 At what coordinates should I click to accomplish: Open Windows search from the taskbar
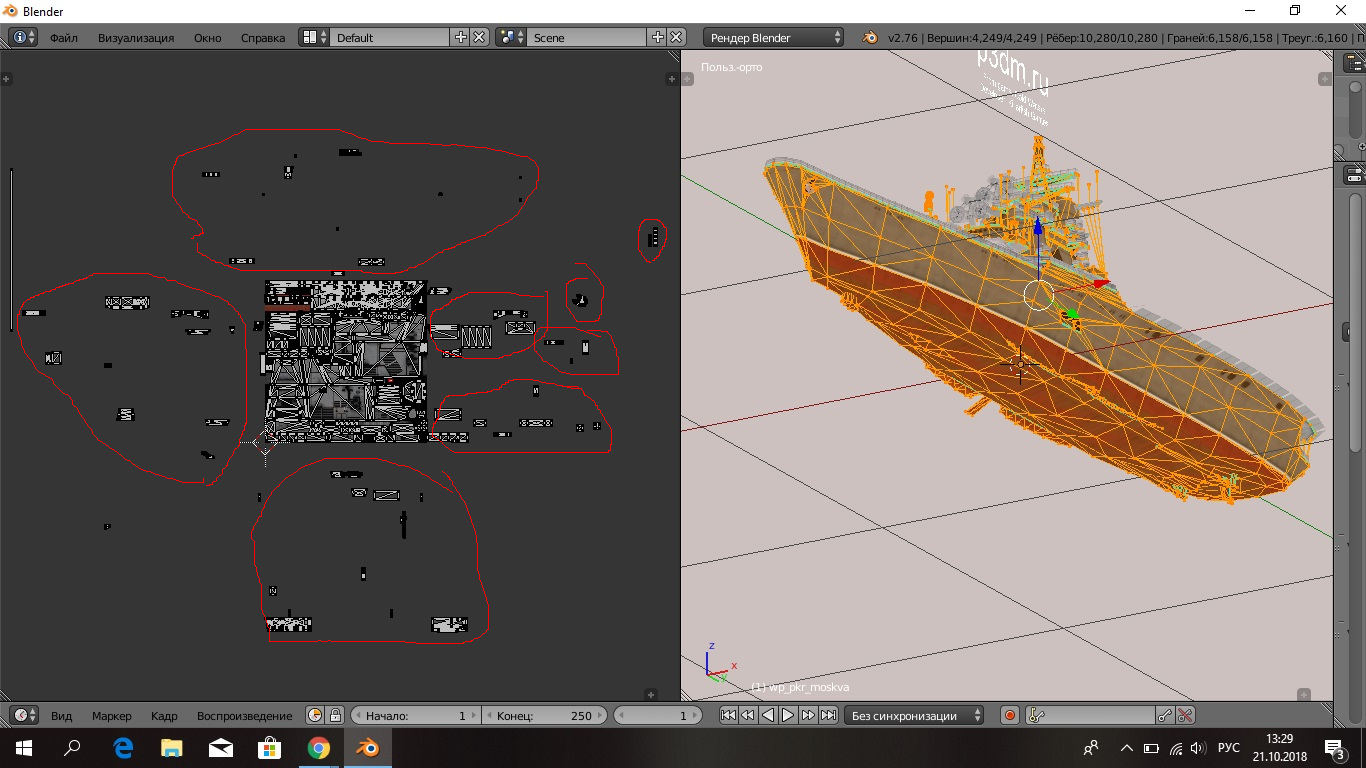pos(72,748)
